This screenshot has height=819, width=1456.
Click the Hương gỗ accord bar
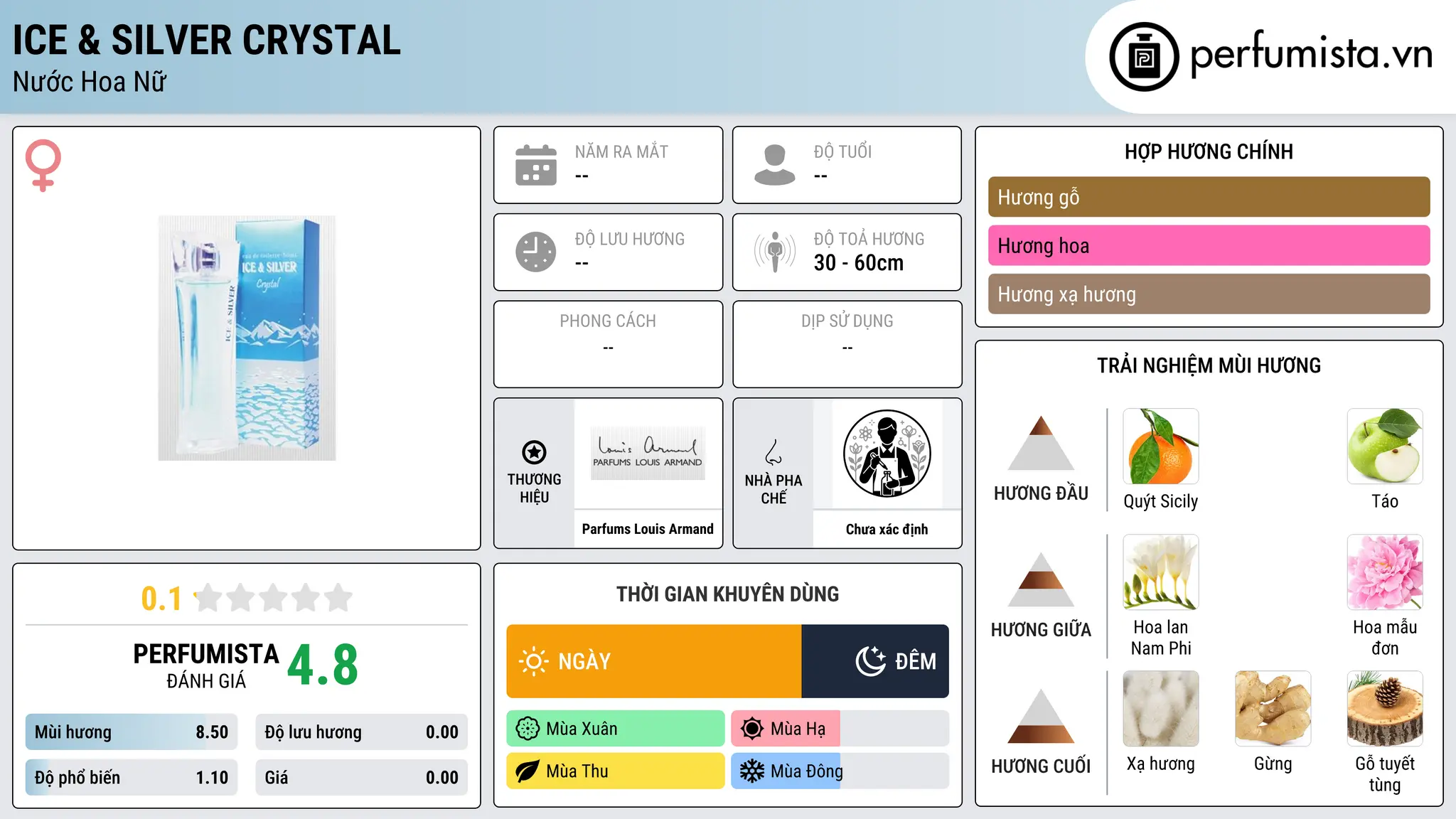pos(1209,197)
